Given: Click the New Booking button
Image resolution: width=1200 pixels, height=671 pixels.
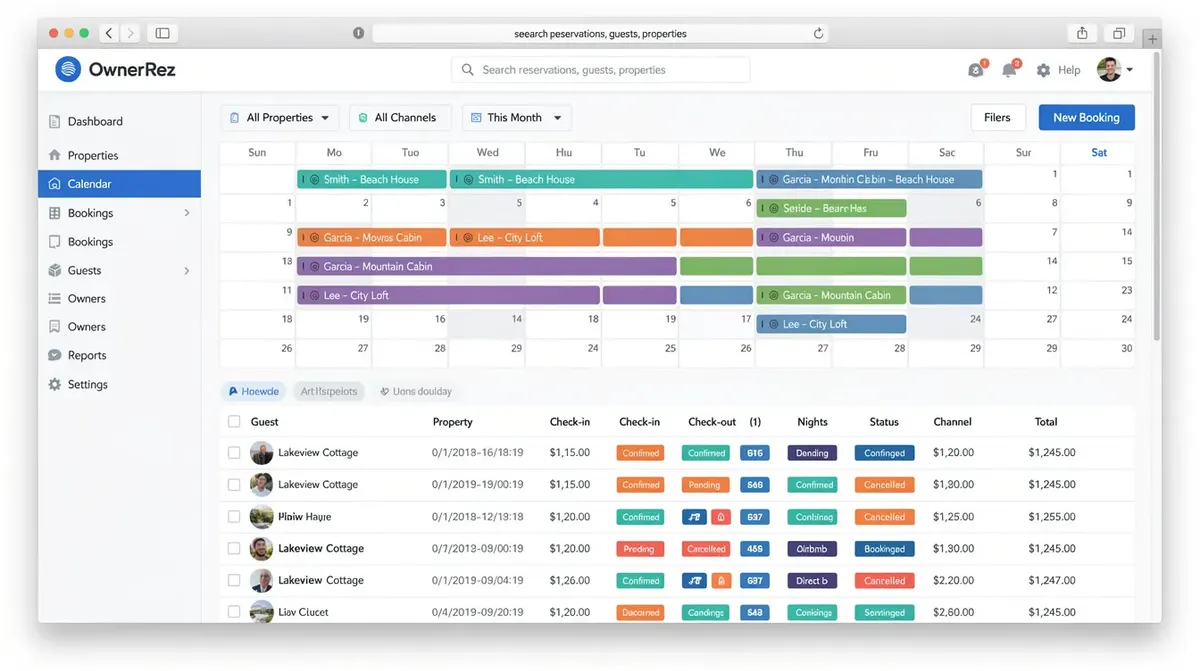Looking at the screenshot, I should (1086, 118).
